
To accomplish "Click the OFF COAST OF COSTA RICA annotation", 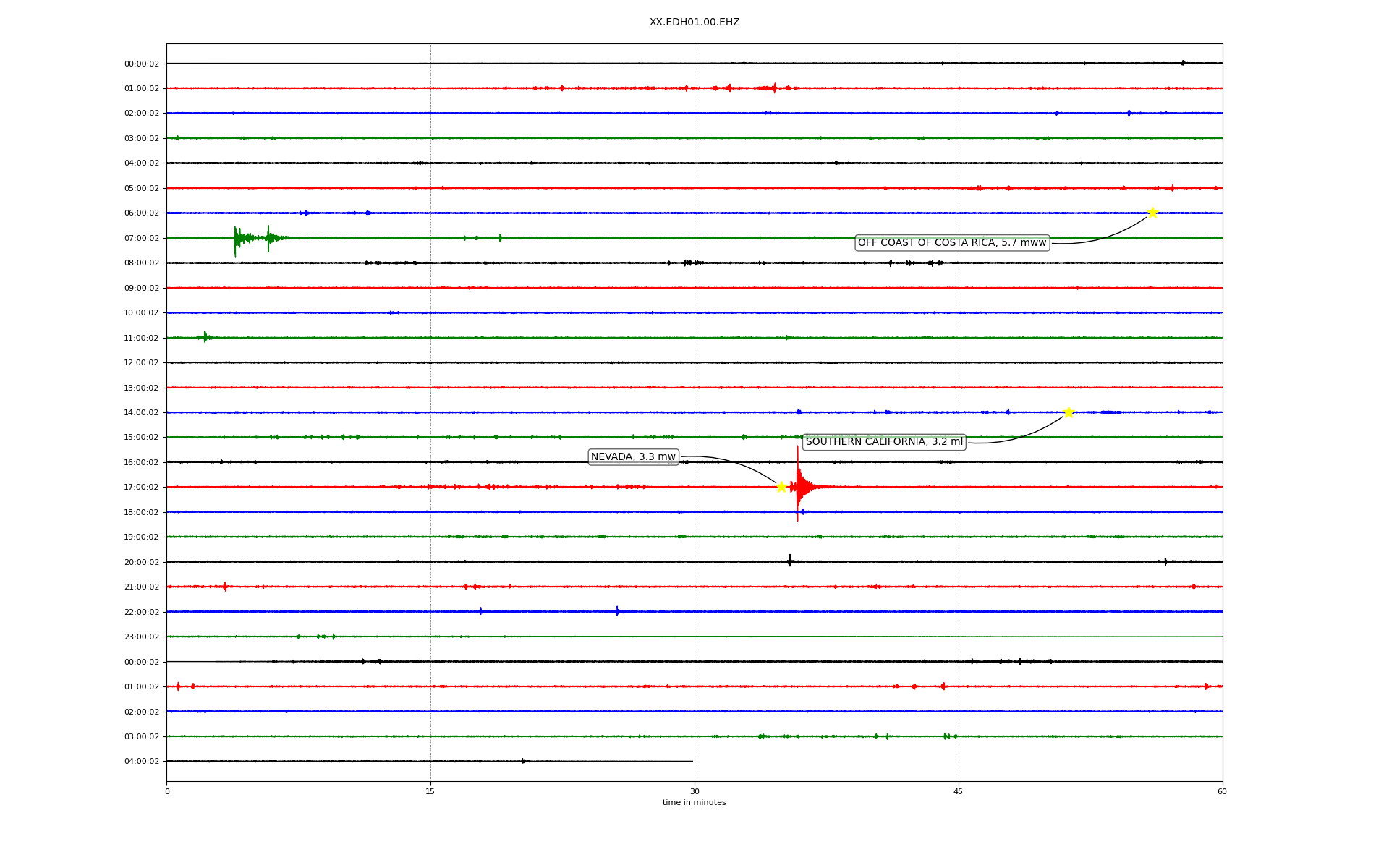I will pyautogui.click(x=952, y=243).
